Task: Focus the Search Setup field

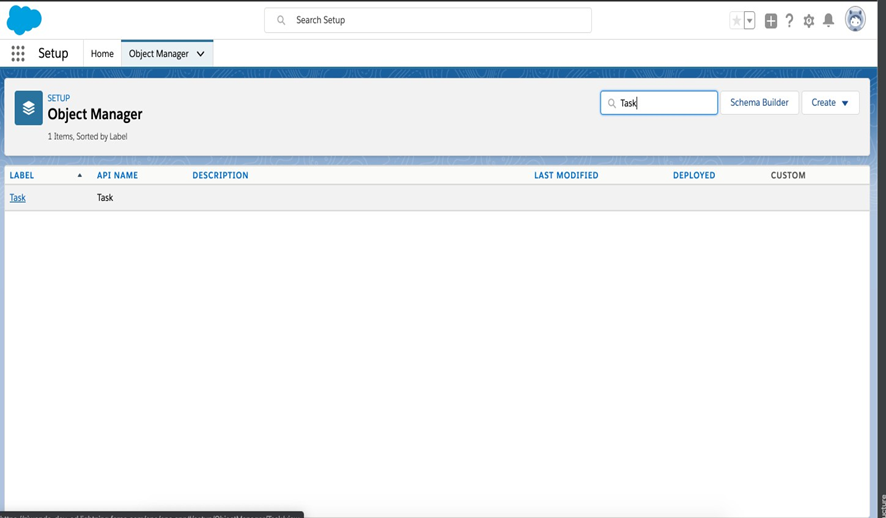Action: (x=428, y=20)
